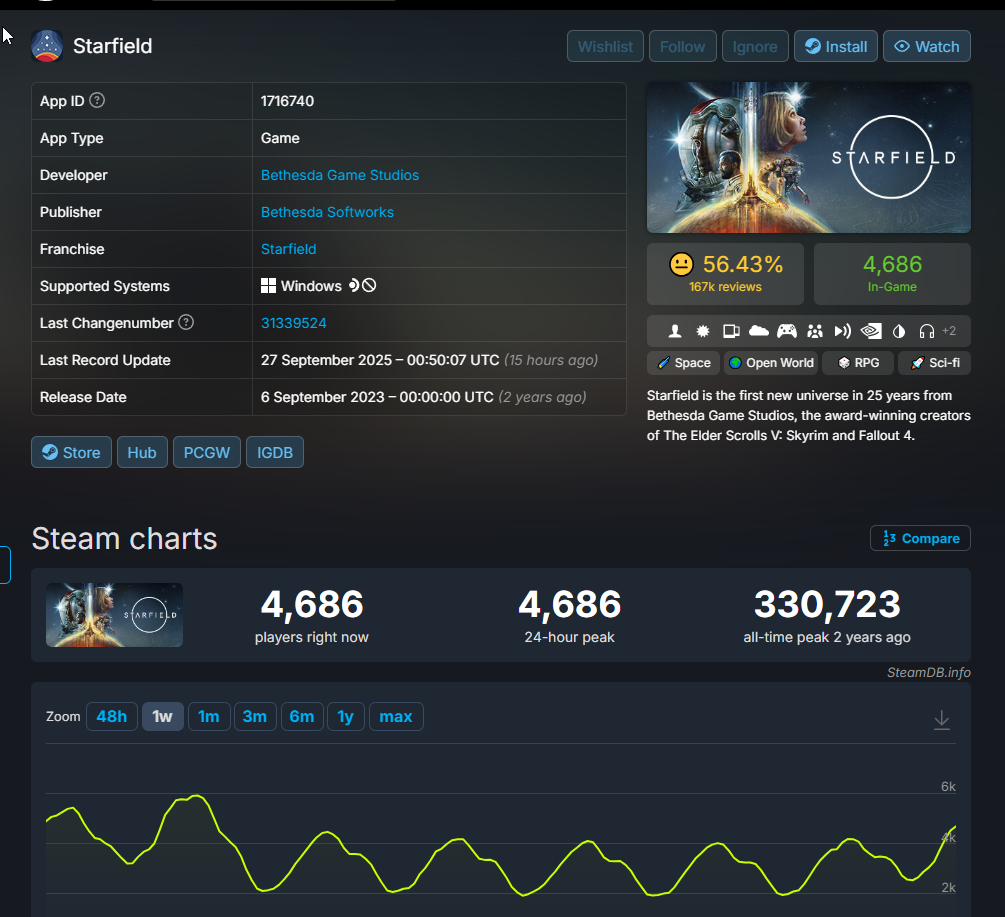The height and width of the screenshot is (917, 1005).
Task: Toggle Watch for this app
Action: click(927, 46)
